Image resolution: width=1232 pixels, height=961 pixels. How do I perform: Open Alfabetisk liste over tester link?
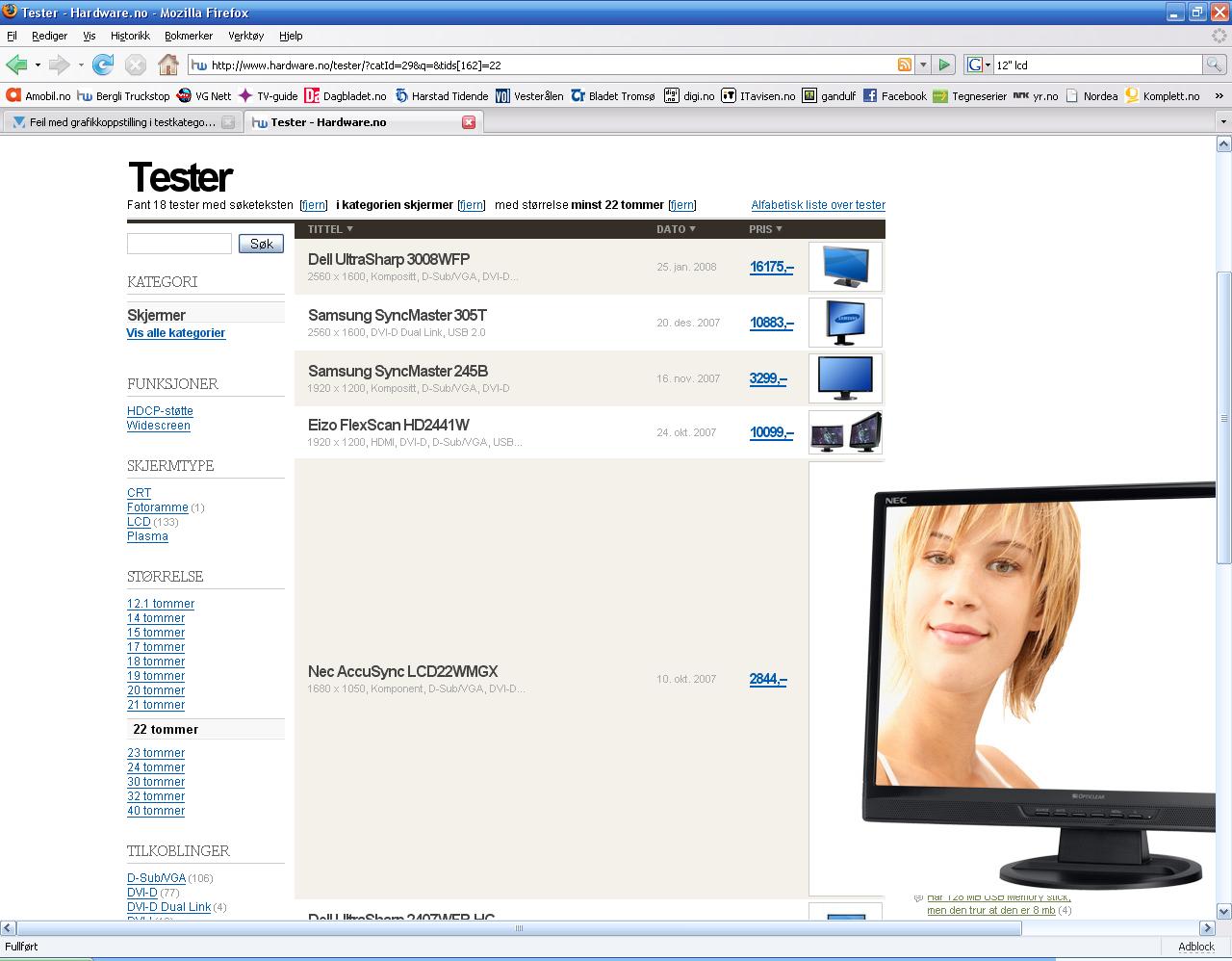pyautogui.click(x=818, y=205)
